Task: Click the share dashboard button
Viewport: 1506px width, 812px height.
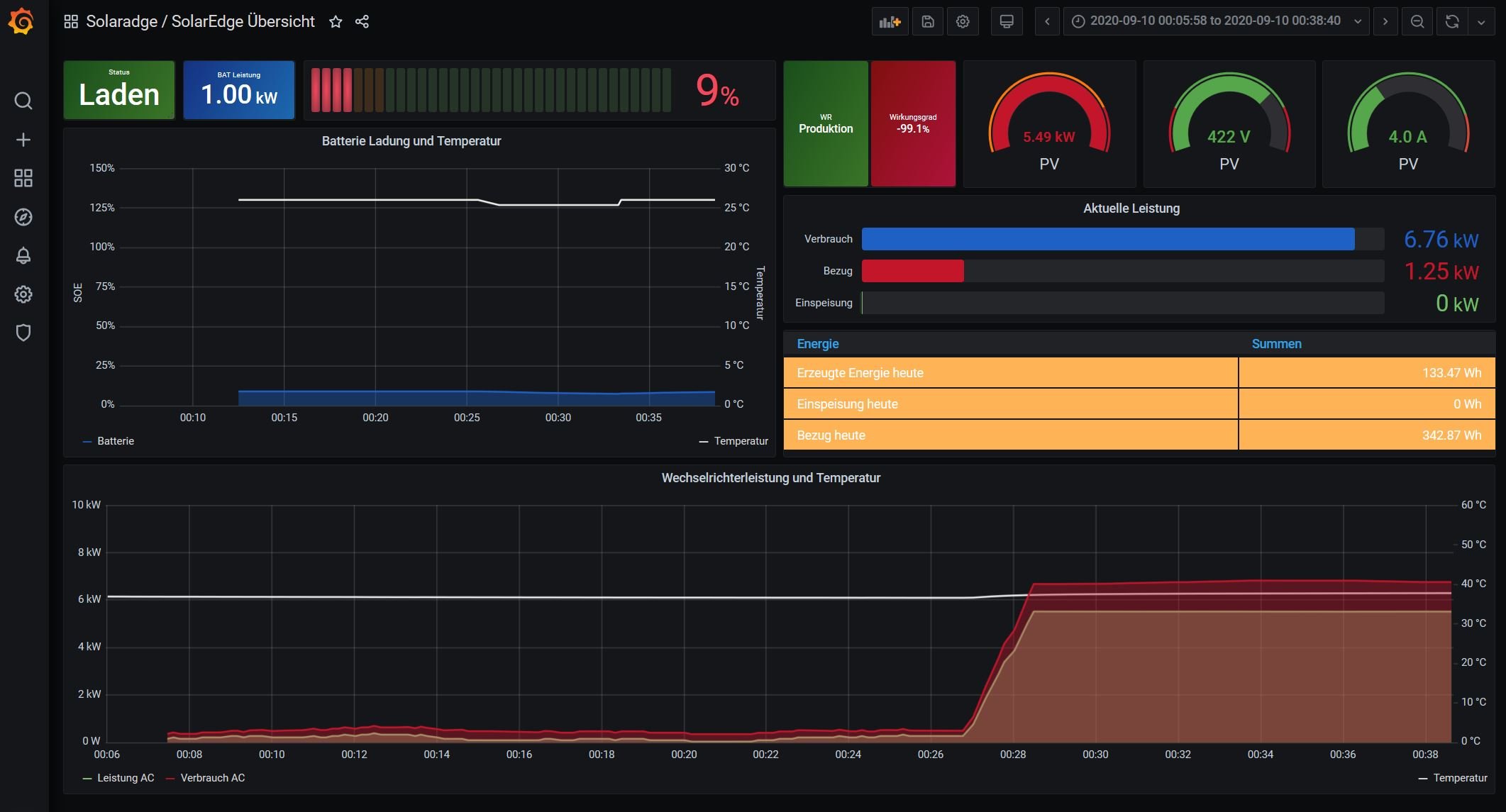Action: (362, 21)
